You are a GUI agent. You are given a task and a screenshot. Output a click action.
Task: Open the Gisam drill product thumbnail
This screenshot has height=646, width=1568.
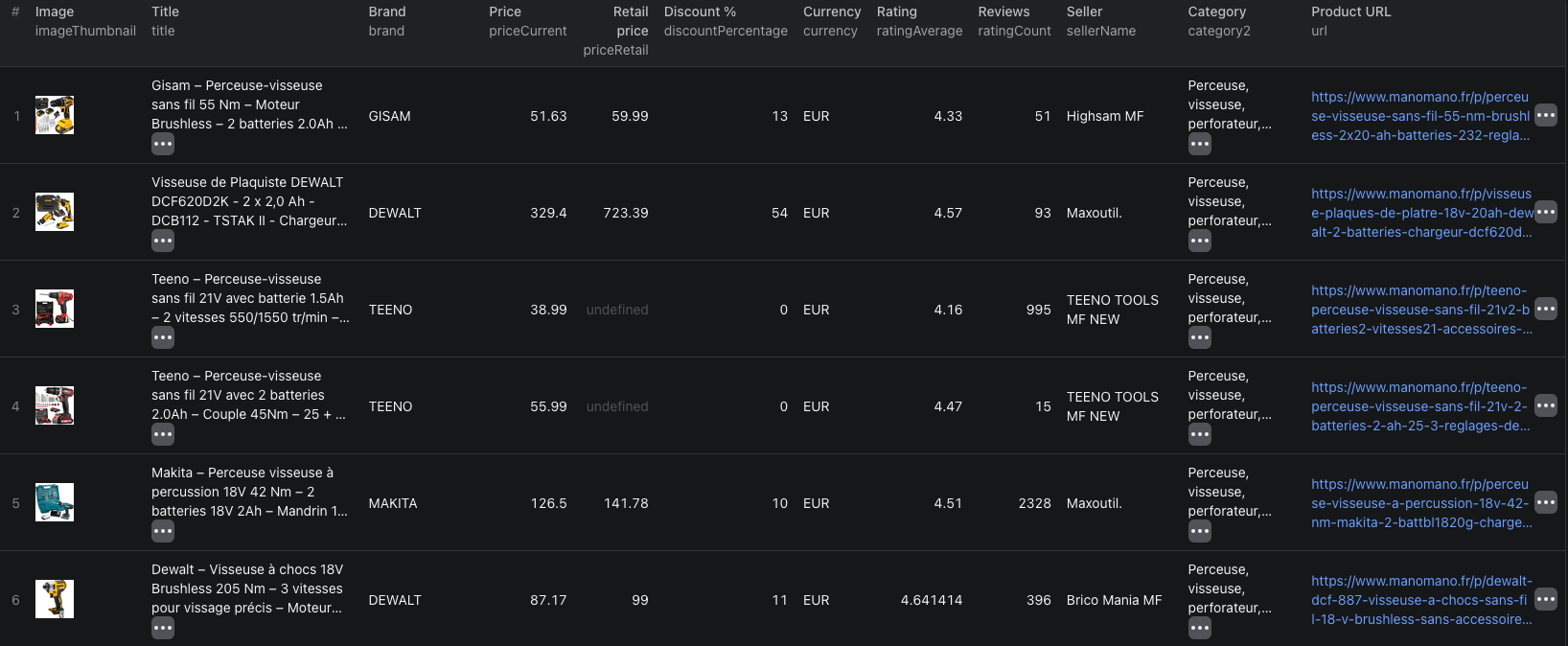(x=55, y=116)
